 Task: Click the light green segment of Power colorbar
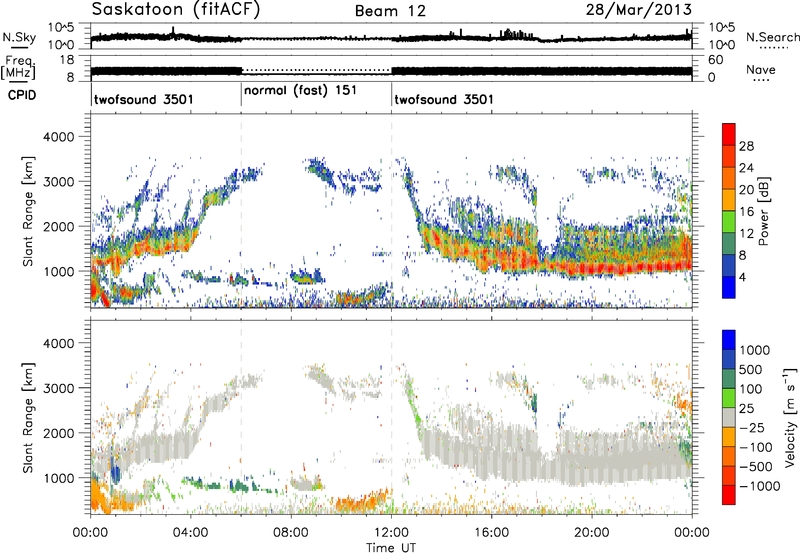tap(729, 221)
